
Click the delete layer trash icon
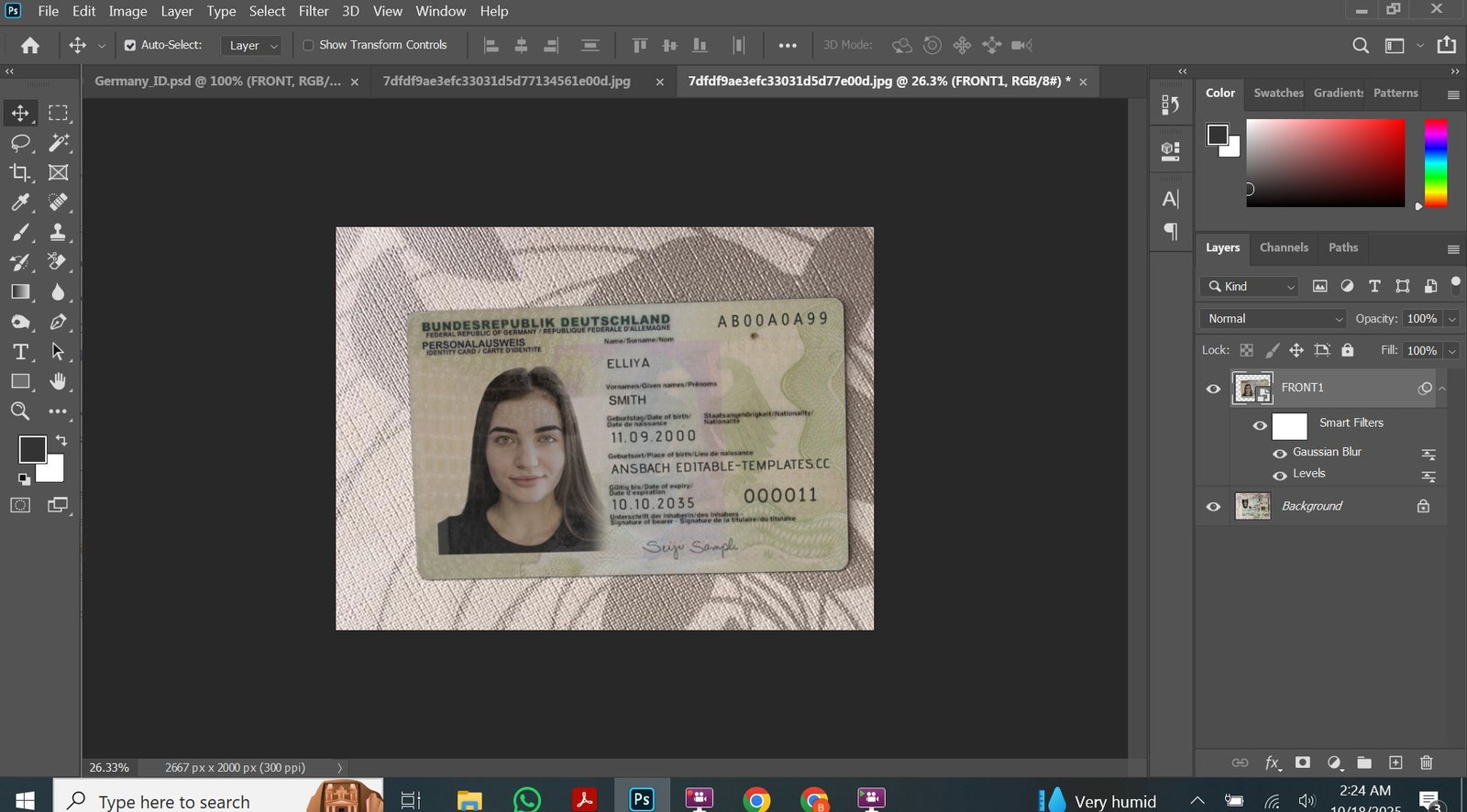click(1426, 763)
